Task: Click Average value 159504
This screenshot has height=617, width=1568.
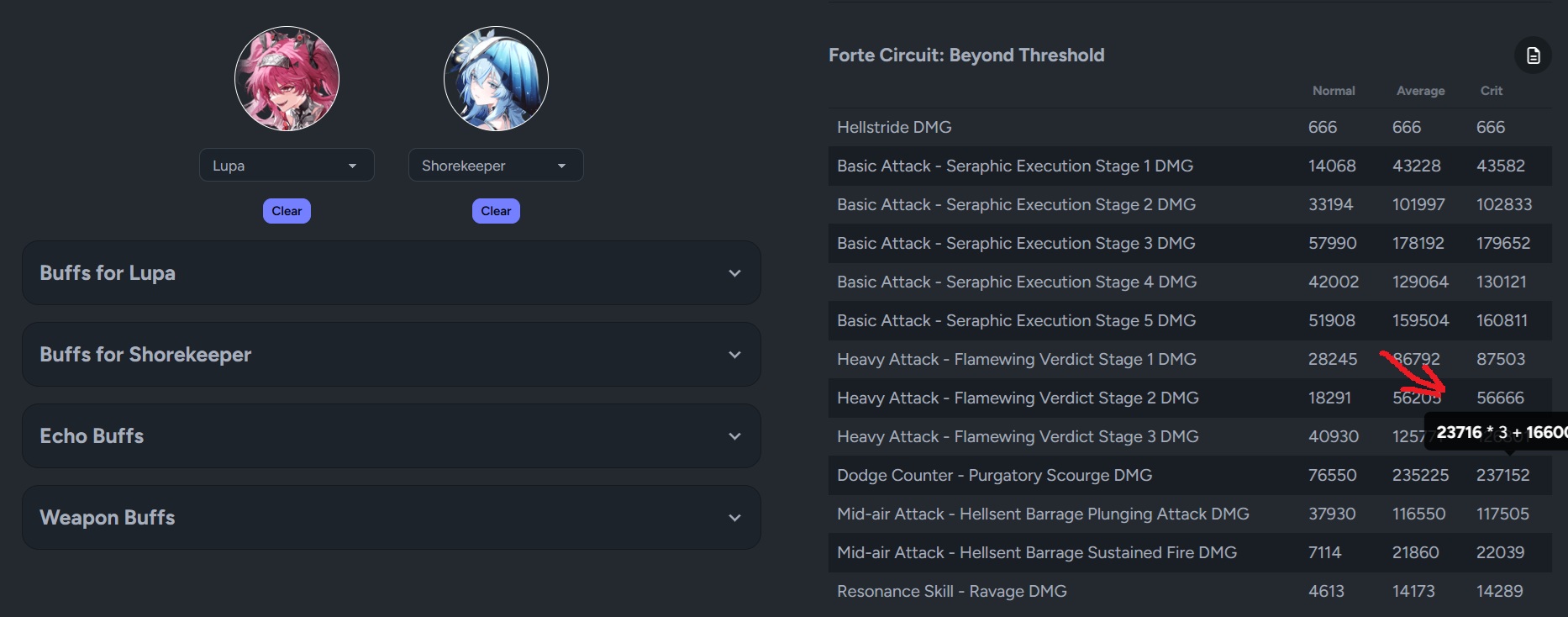Action: tap(1421, 320)
